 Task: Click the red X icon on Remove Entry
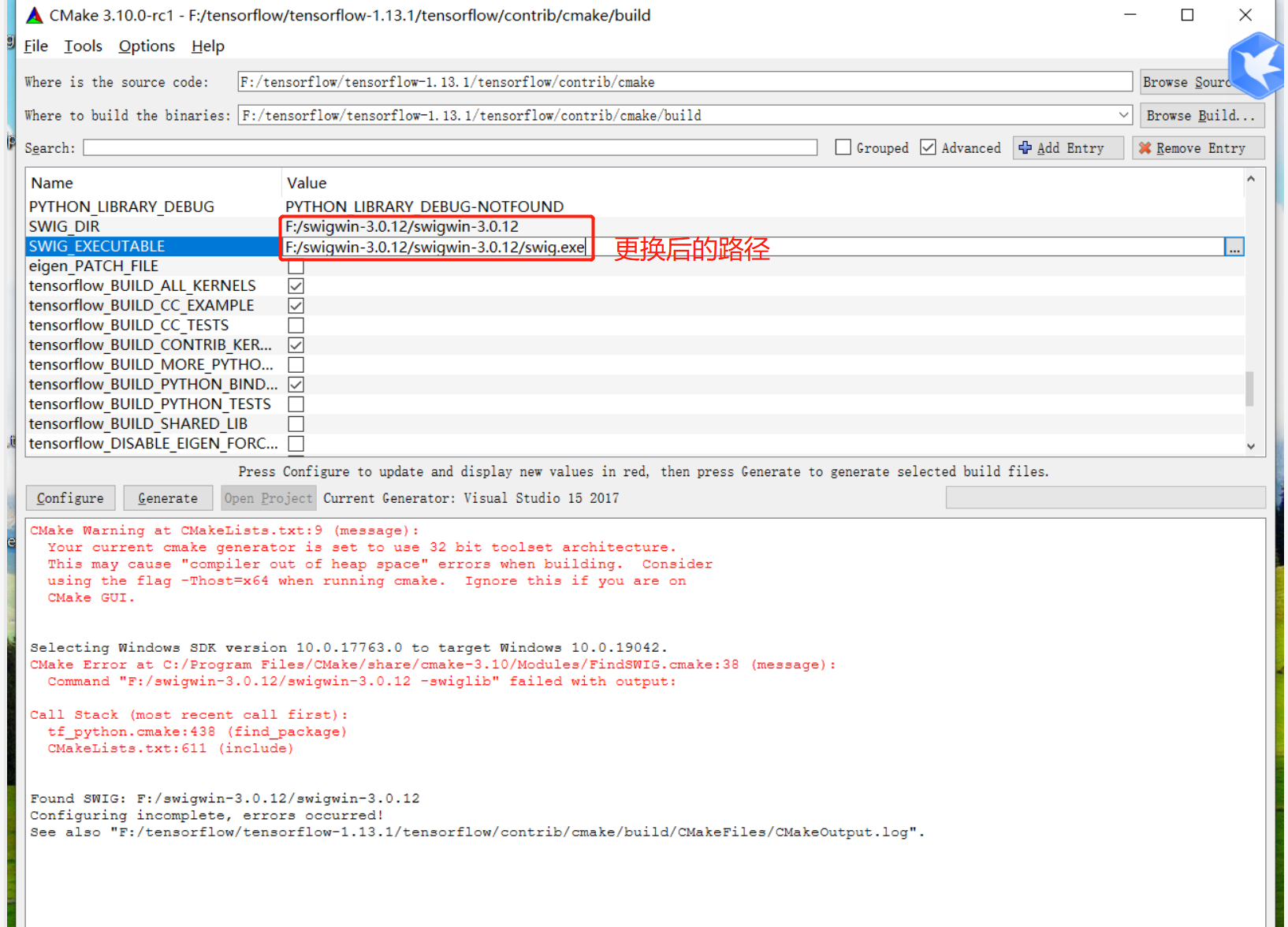tap(1145, 147)
